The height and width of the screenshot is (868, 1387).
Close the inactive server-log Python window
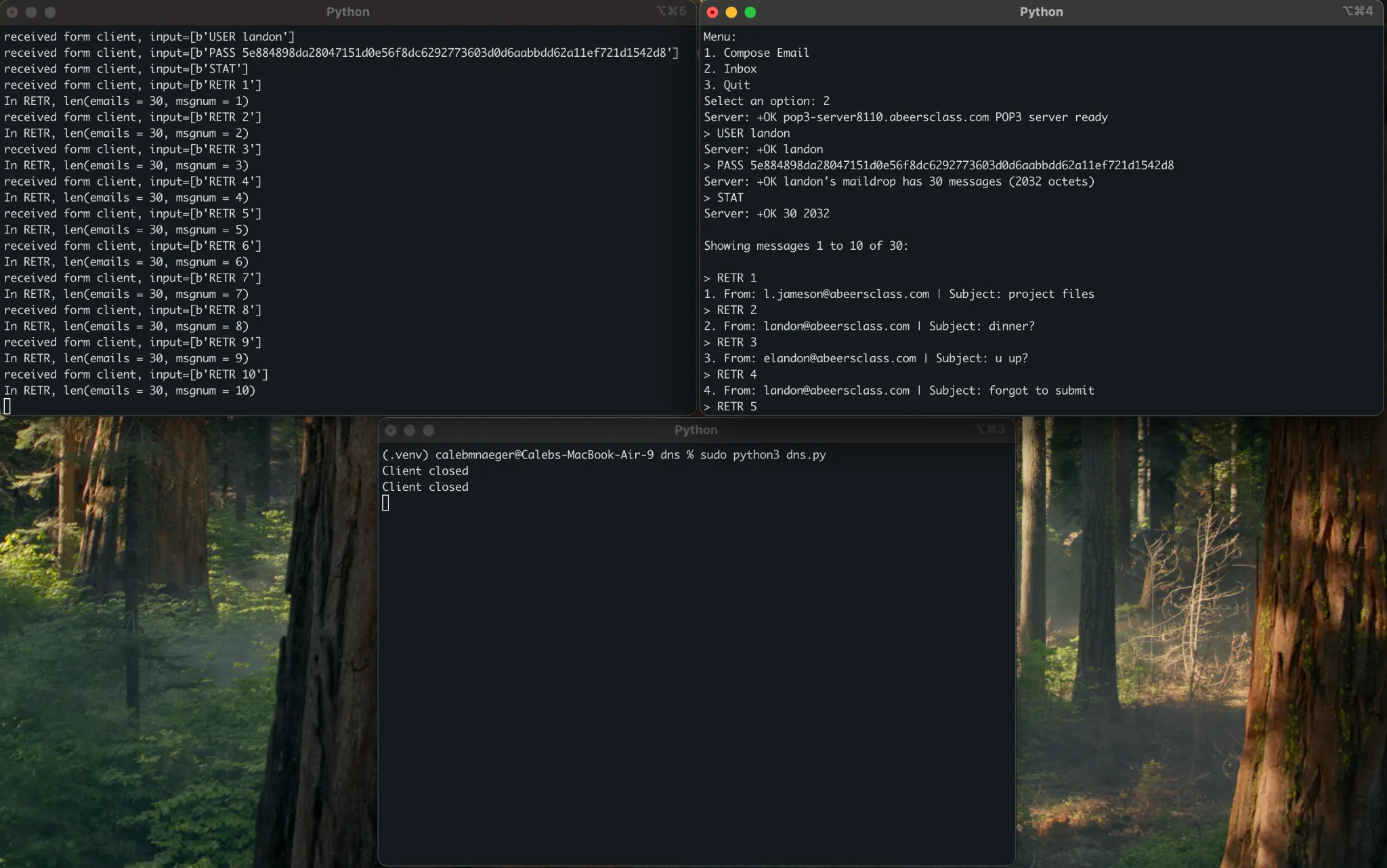point(12,12)
